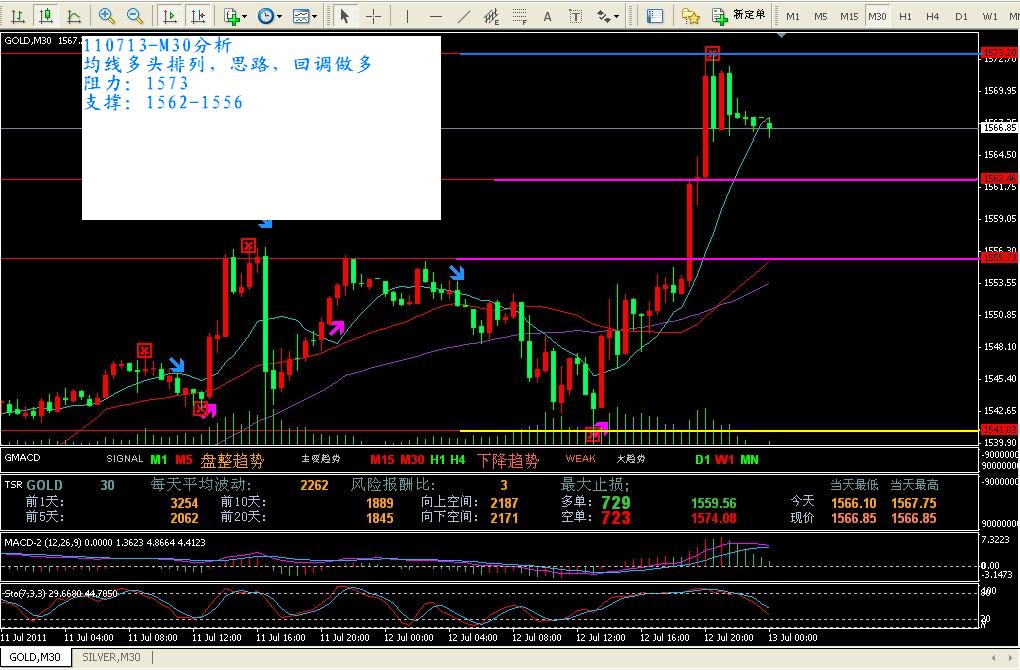Select the text label tool
Viewport: 1020px width, 670px height.
(x=548, y=16)
